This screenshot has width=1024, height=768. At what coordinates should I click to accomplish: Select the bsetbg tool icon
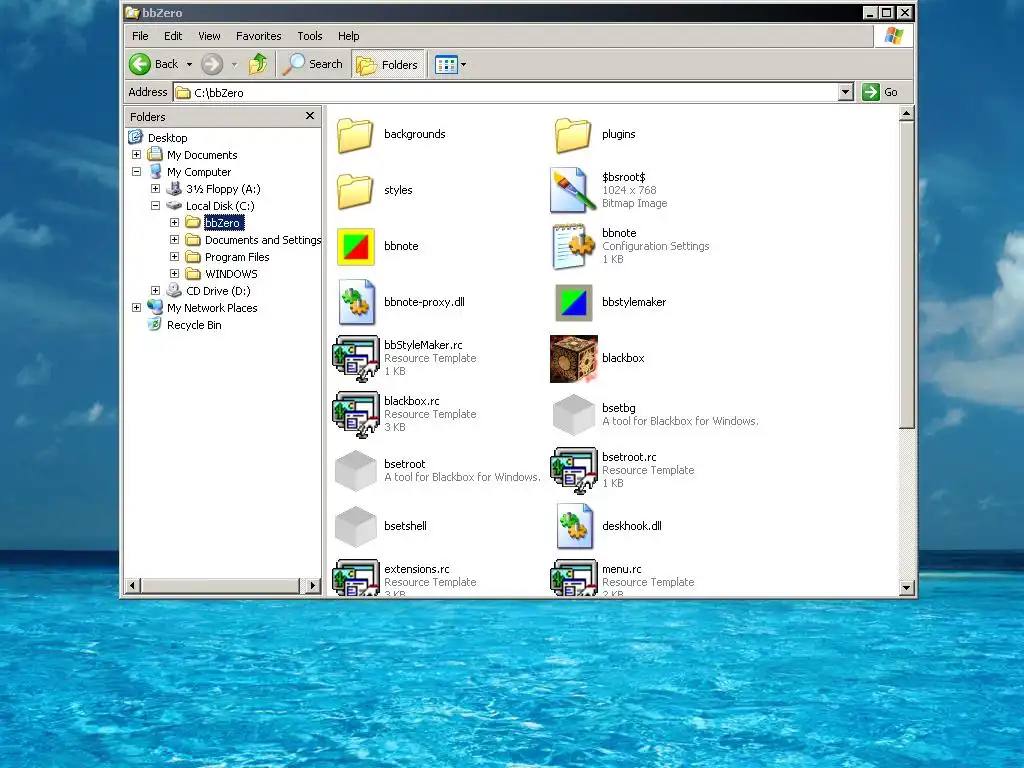573,415
